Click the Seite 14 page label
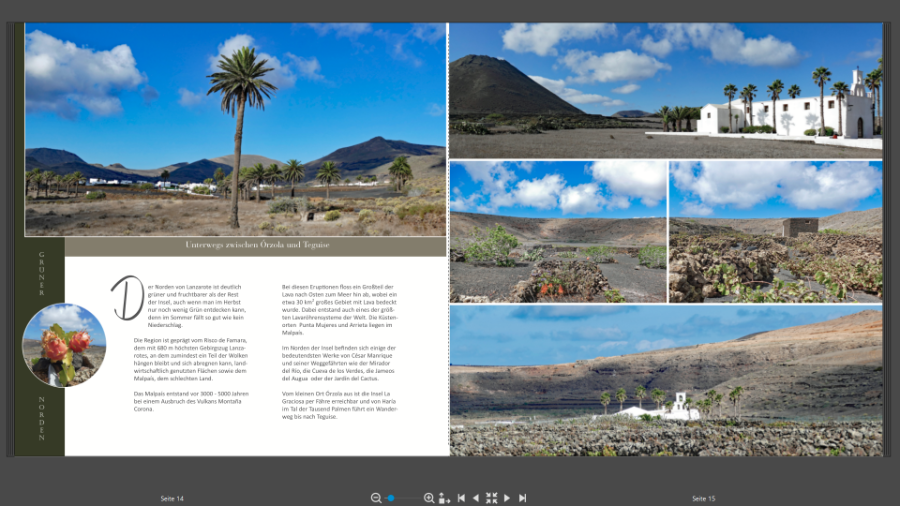Viewport: 900px width, 506px height. click(172, 498)
